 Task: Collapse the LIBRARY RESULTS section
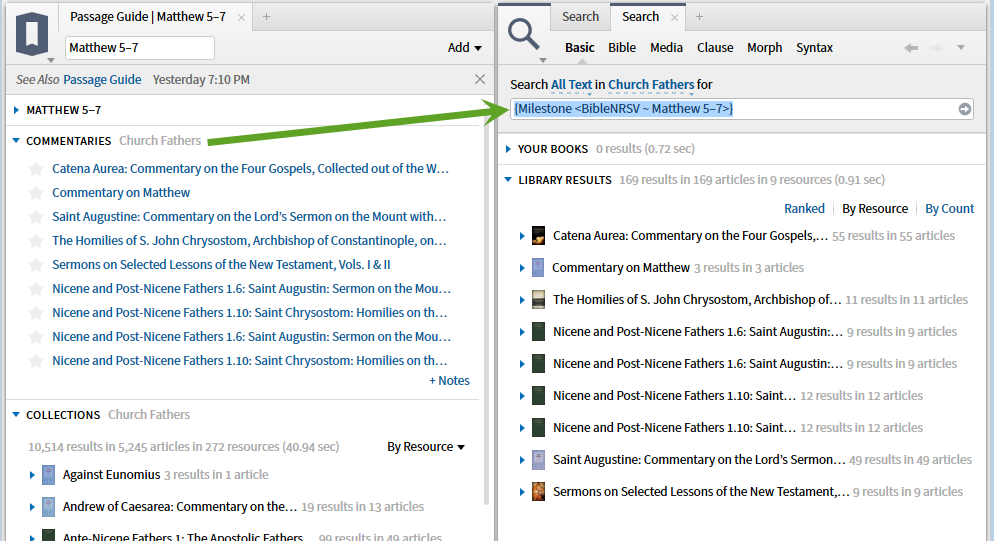click(508, 180)
